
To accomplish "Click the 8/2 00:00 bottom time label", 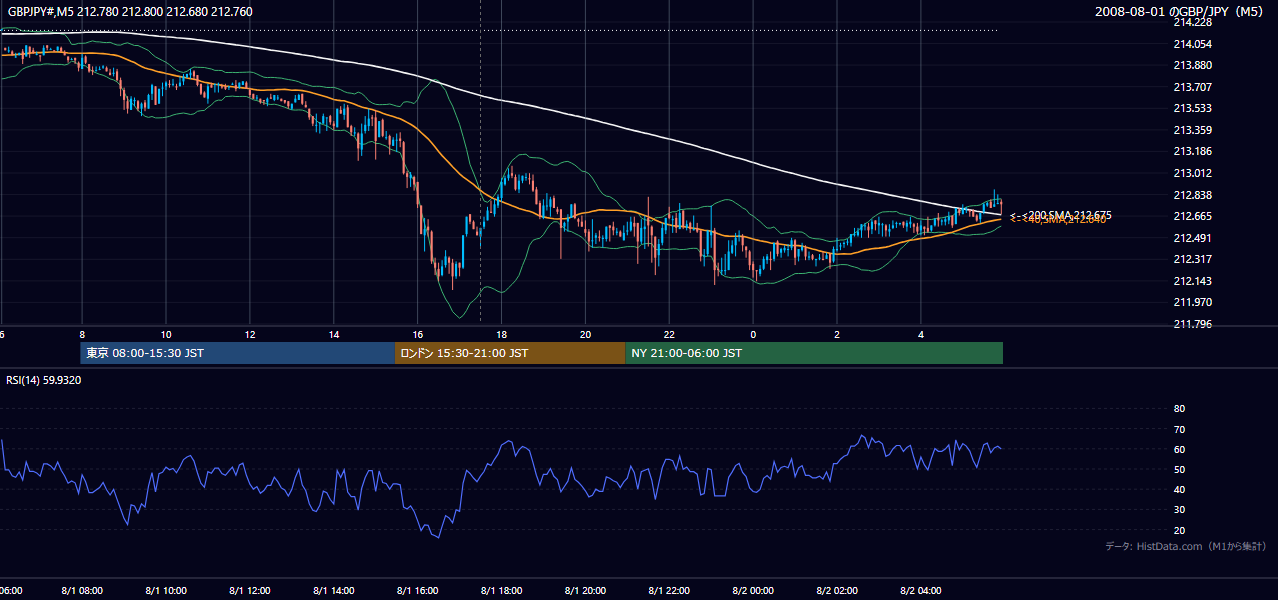I will 754,591.
